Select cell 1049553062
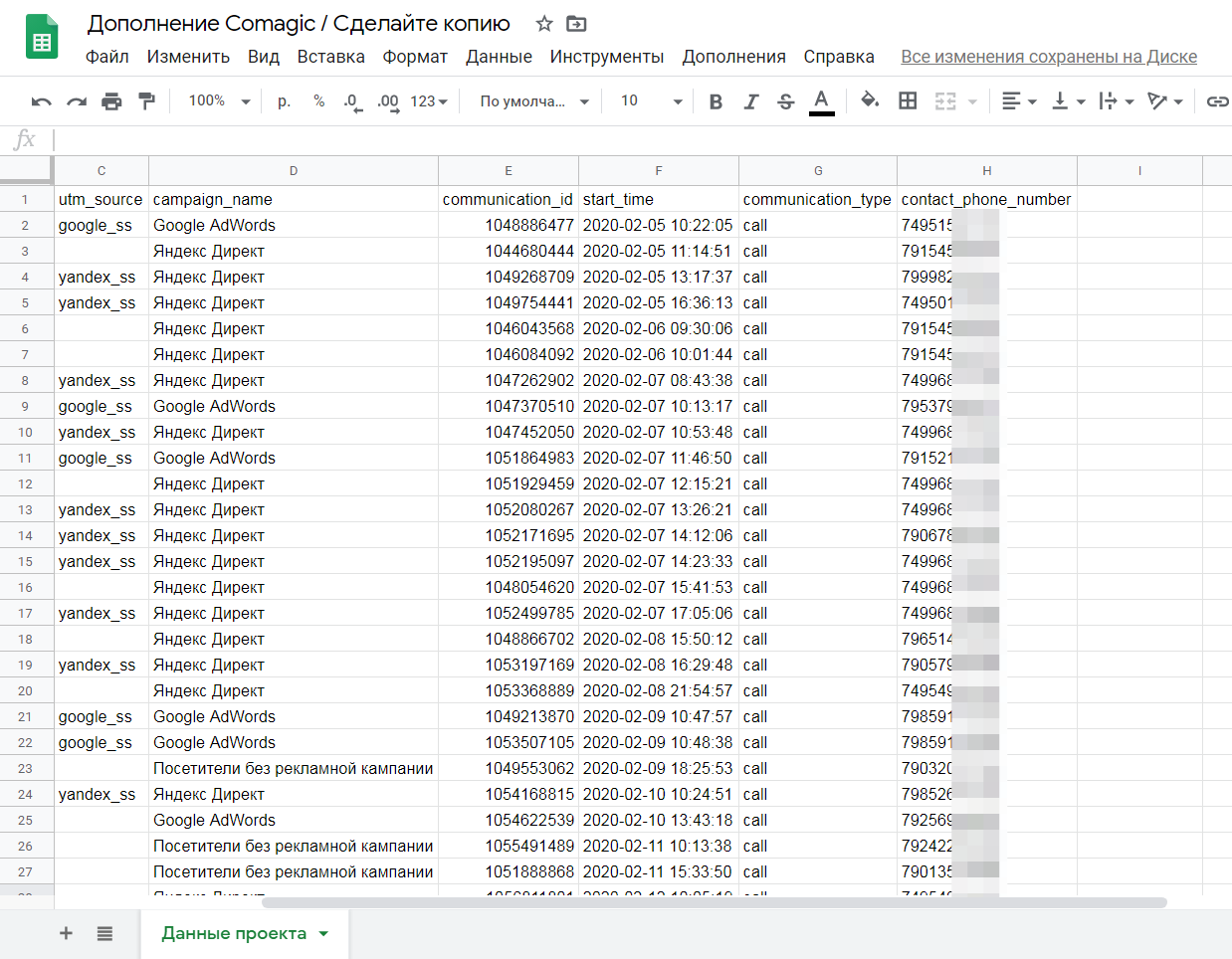Screen dimensions: 1232x959 509,768
